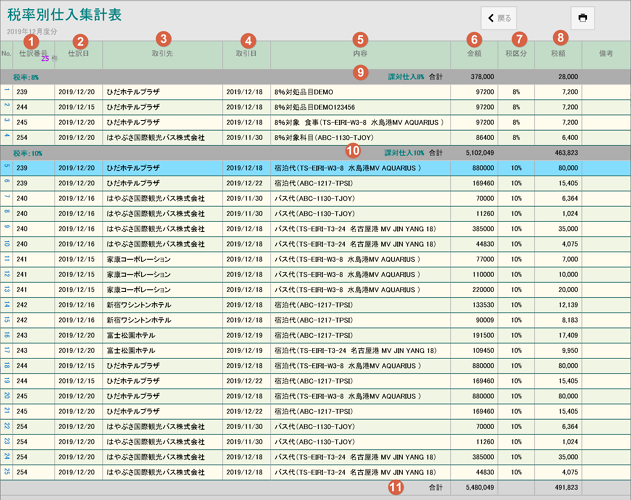The width and height of the screenshot is (631, 500).
Task: Click the 税区分 column header
Action: click(516, 53)
